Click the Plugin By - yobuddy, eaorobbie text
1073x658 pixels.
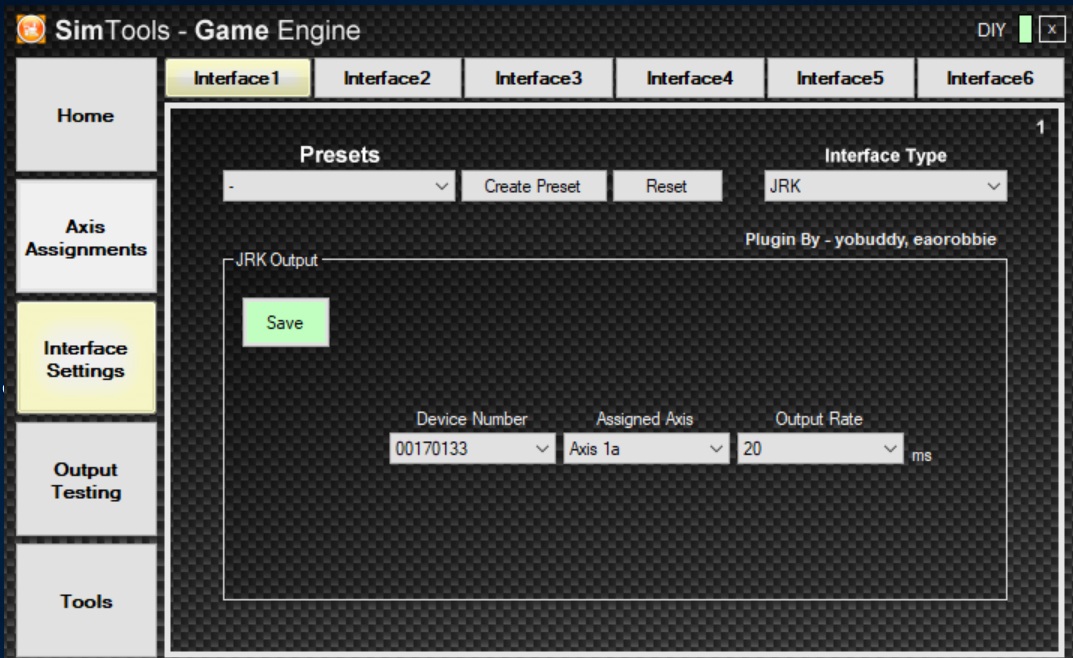pos(870,239)
